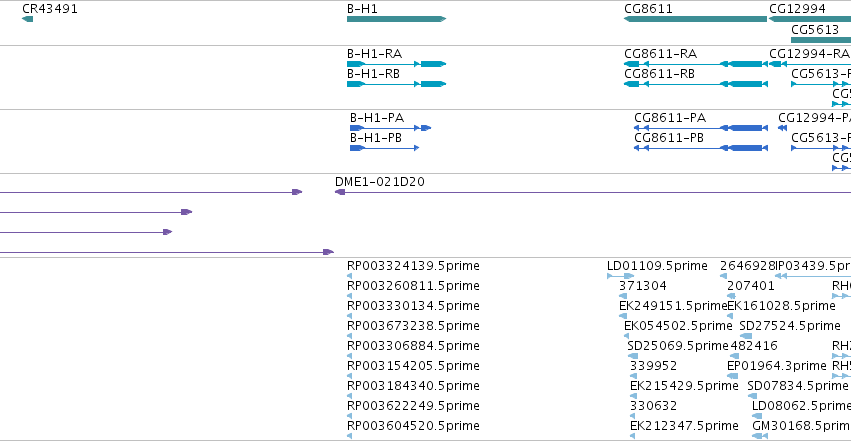Select the B-H1 gene label
This screenshot has height=441, width=851.
point(362,9)
